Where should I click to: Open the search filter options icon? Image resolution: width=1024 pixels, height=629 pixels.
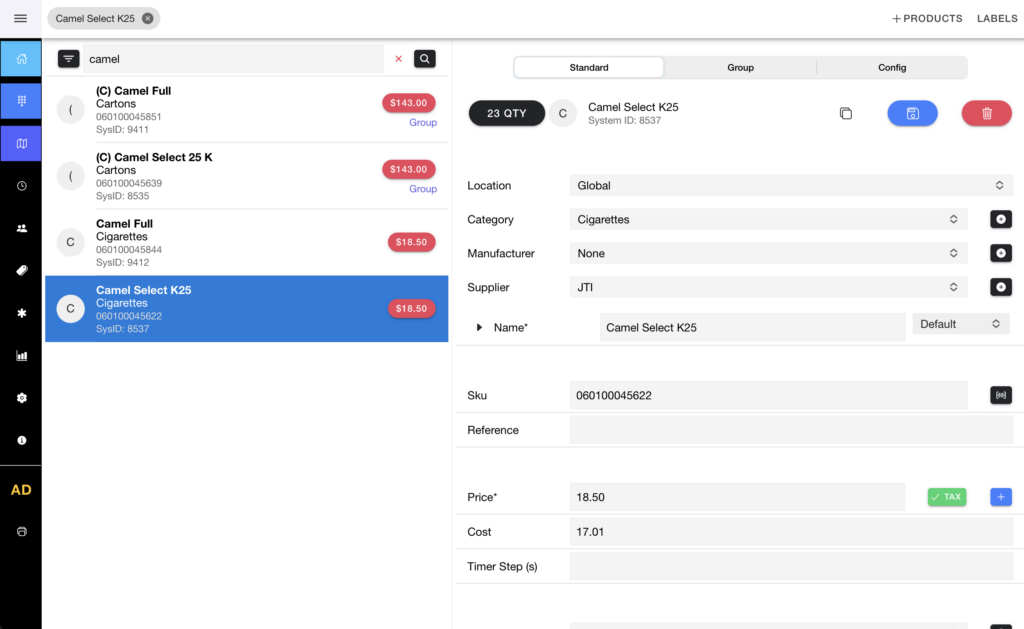(x=69, y=59)
